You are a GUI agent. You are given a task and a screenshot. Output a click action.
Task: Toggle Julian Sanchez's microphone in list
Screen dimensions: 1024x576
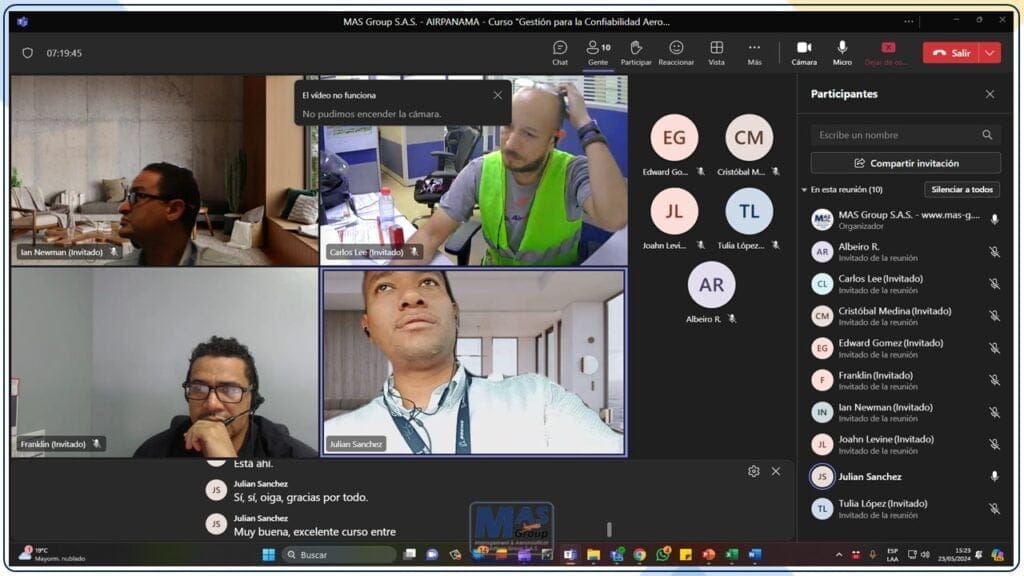point(994,477)
